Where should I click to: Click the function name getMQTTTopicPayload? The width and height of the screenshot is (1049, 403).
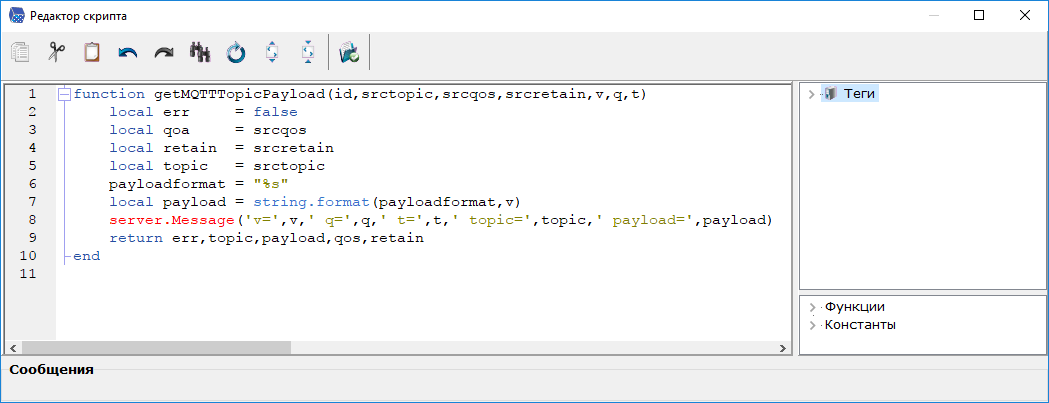240,94
